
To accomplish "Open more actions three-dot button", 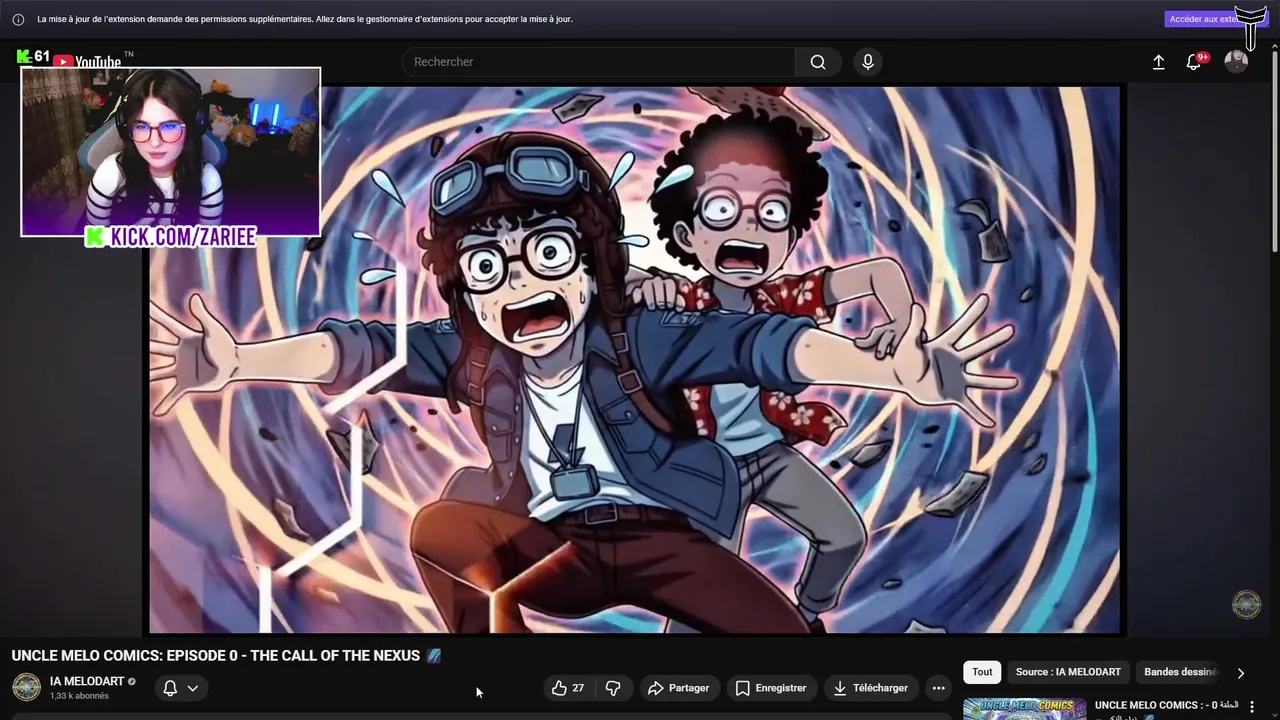I will (938, 688).
